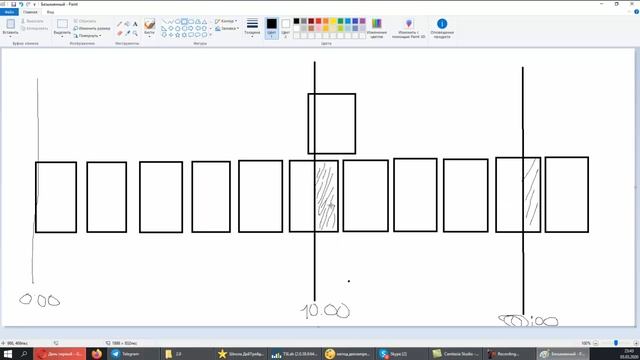Click the Undo arrow in quick access toolbar

[21, 4]
